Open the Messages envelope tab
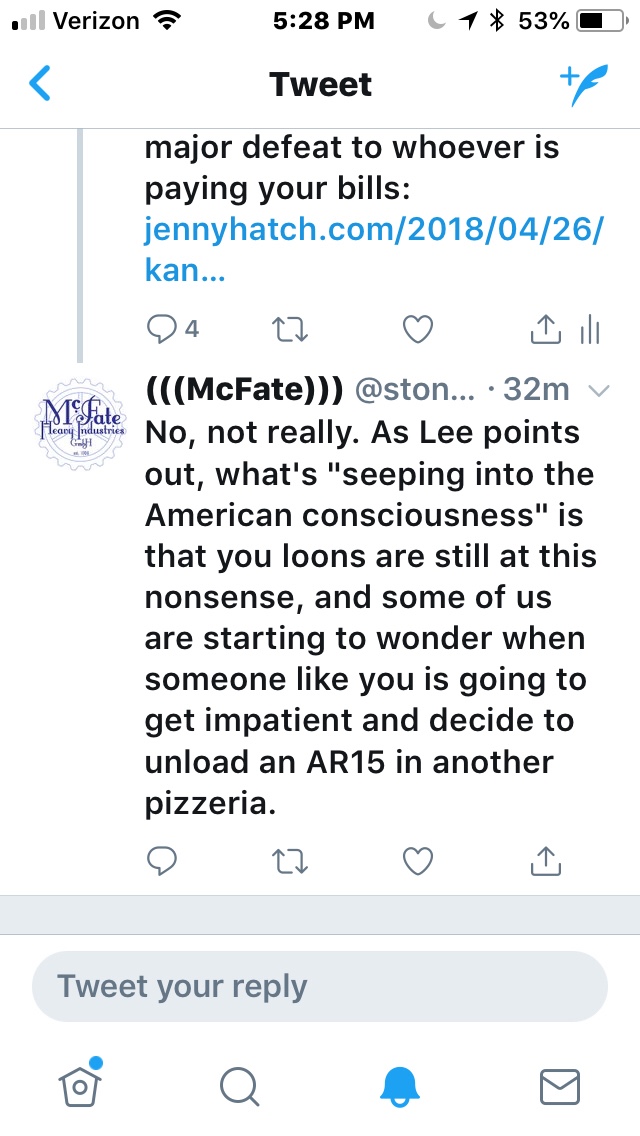This screenshot has height=1136, width=640. 560,1085
